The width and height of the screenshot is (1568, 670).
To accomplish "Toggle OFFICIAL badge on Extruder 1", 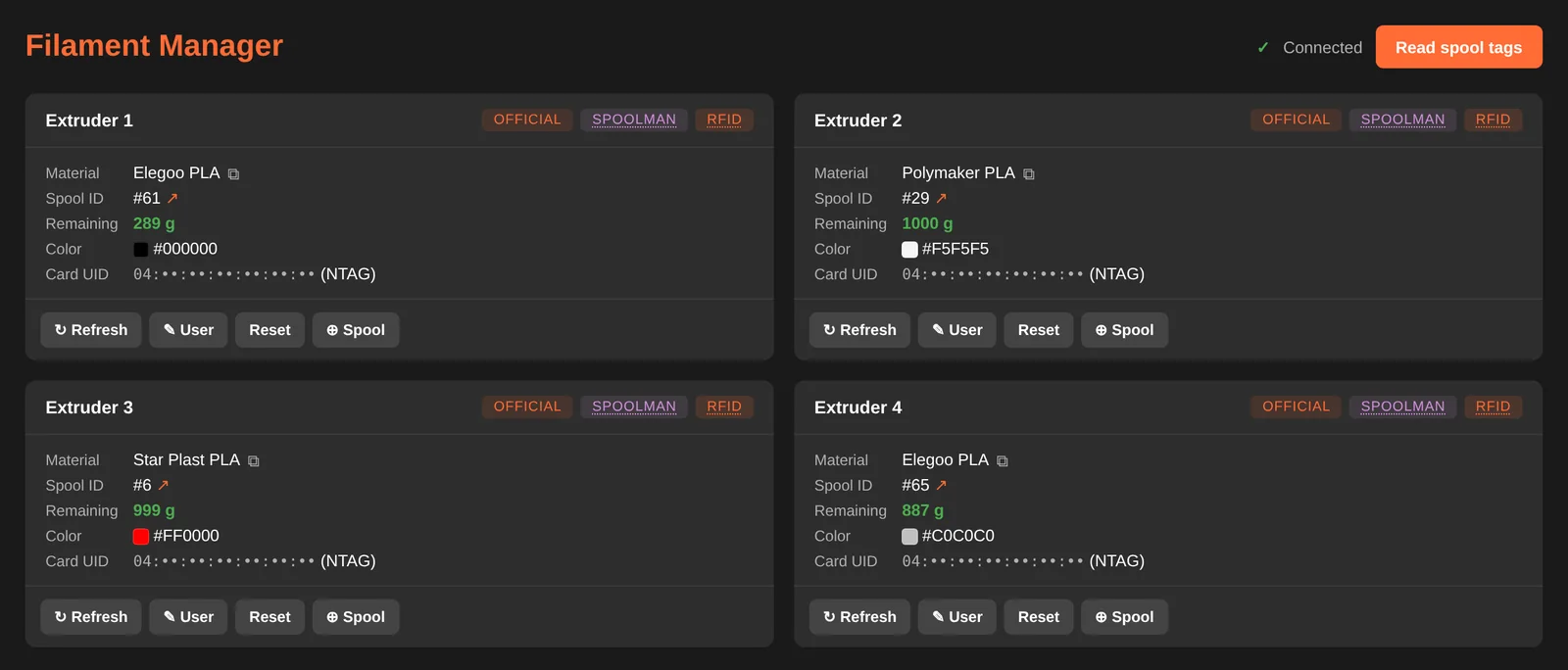I will [527, 120].
